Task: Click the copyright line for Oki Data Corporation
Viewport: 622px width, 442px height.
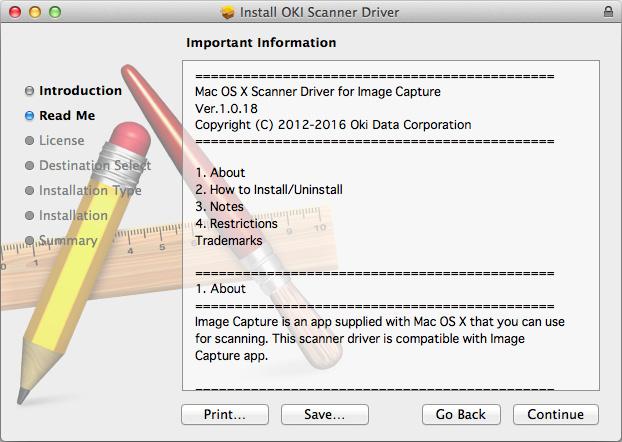Action: click(333, 125)
